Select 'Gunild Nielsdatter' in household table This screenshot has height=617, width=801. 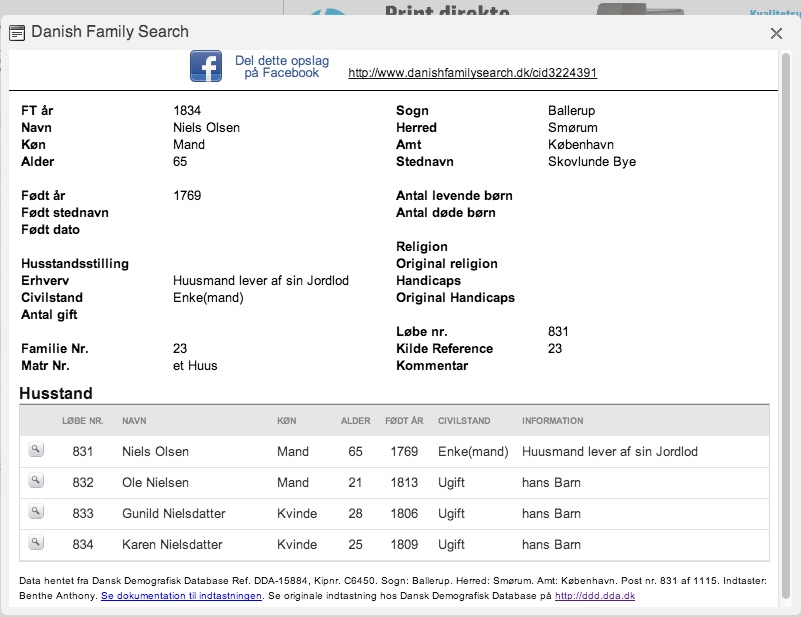point(174,513)
